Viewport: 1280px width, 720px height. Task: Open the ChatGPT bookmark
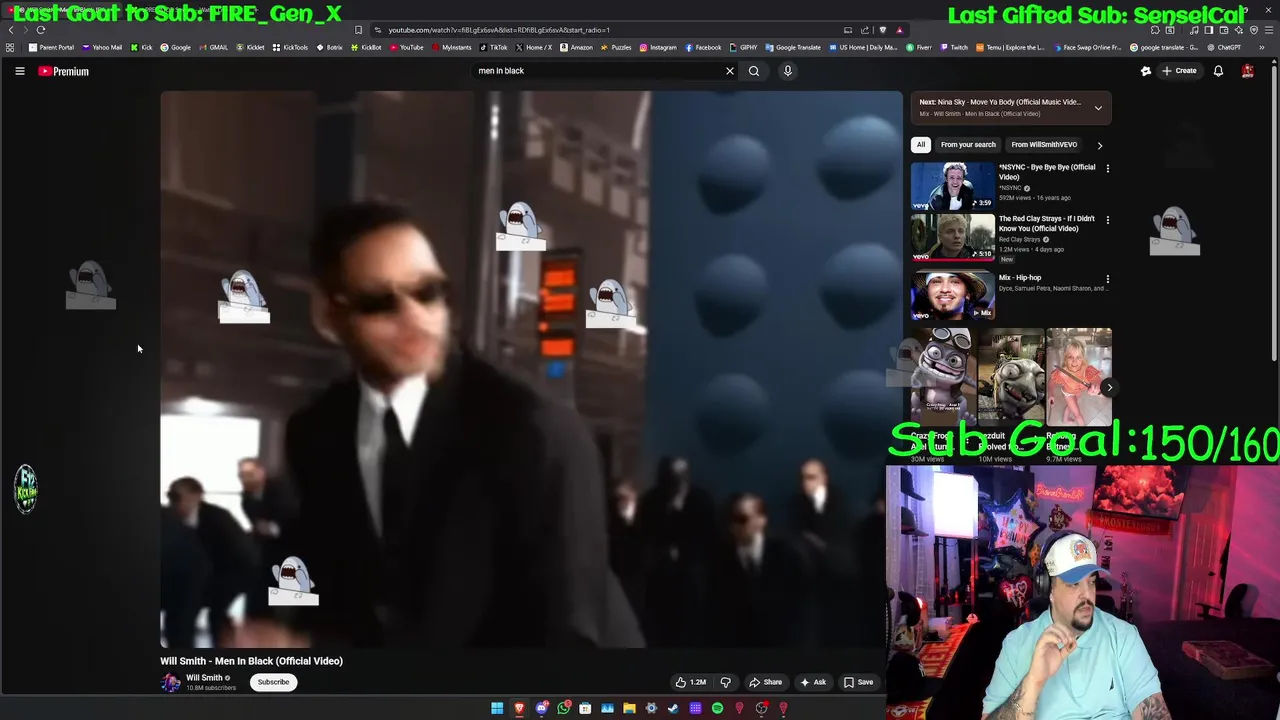pos(1223,47)
